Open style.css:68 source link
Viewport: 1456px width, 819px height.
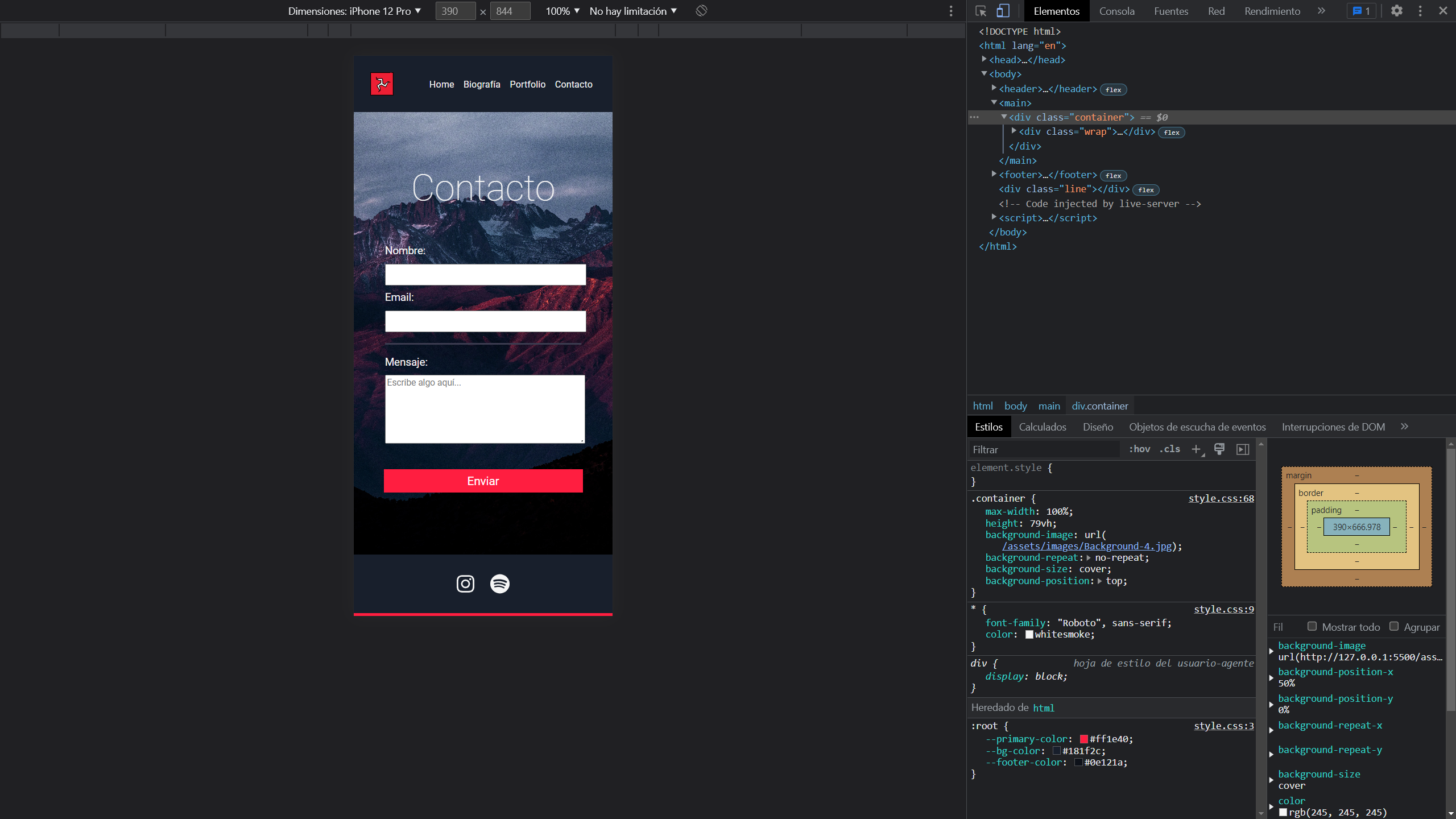[x=1221, y=498]
